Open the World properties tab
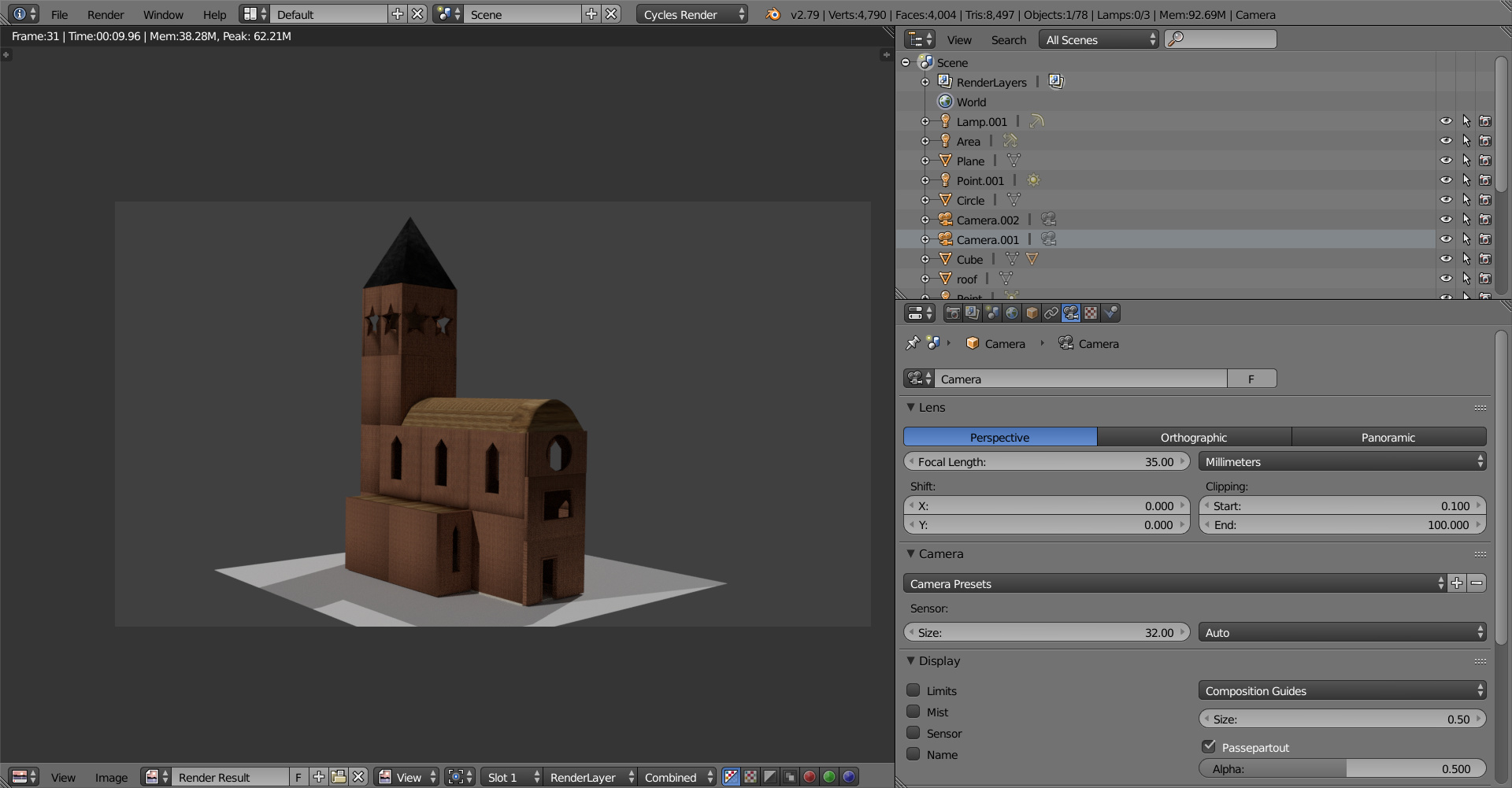This screenshot has width=1512, height=788. click(x=1012, y=313)
